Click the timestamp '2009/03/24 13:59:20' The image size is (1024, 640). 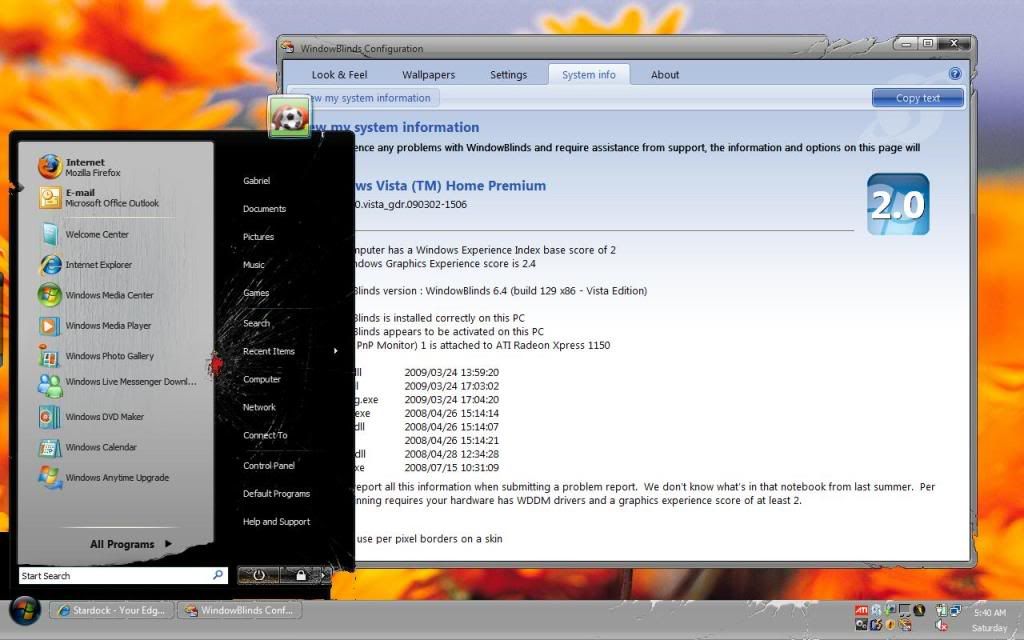[x=452, y=372]
